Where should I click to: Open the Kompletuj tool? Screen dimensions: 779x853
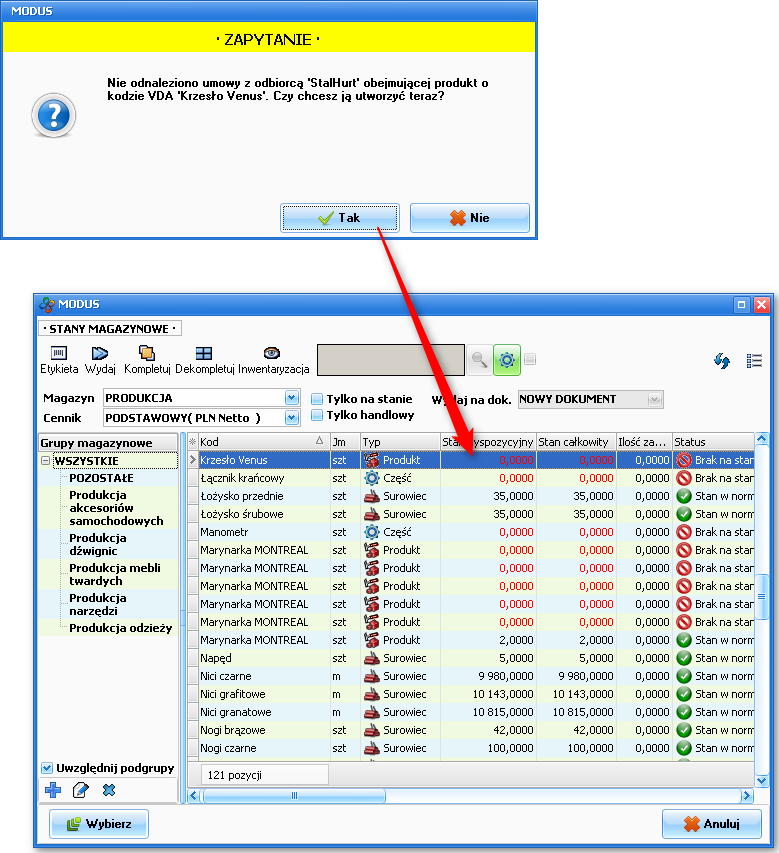(147, 353)
